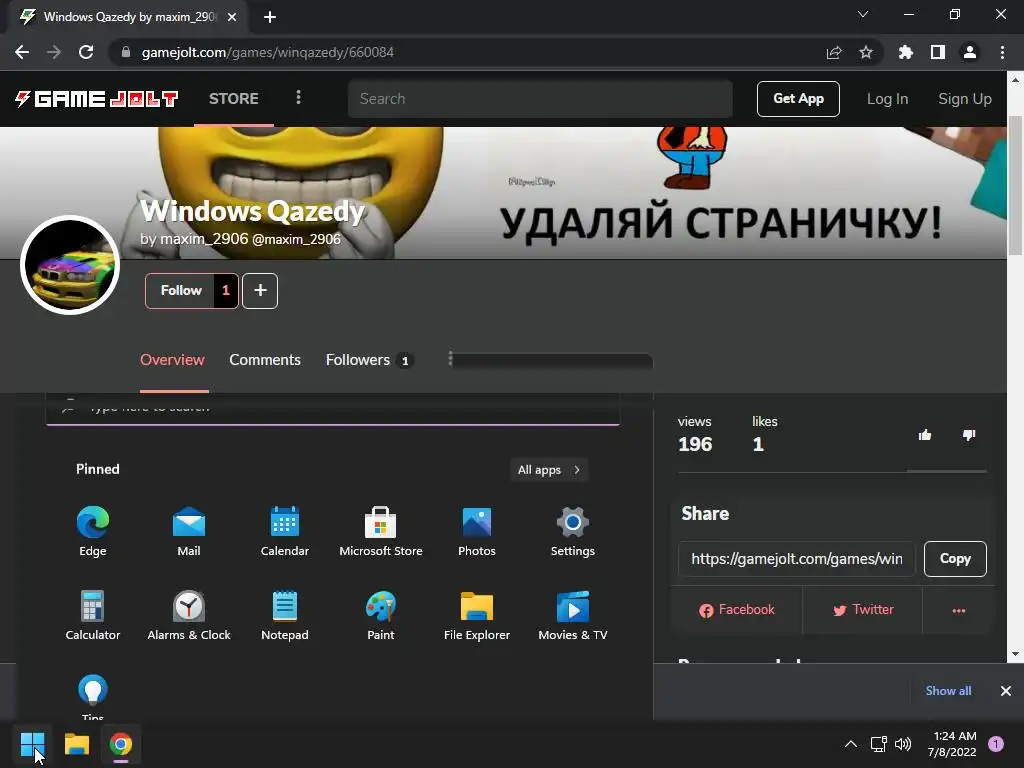Dislike the game with thumbs down
1024x768 pixels.
click(x=969, y=435)
